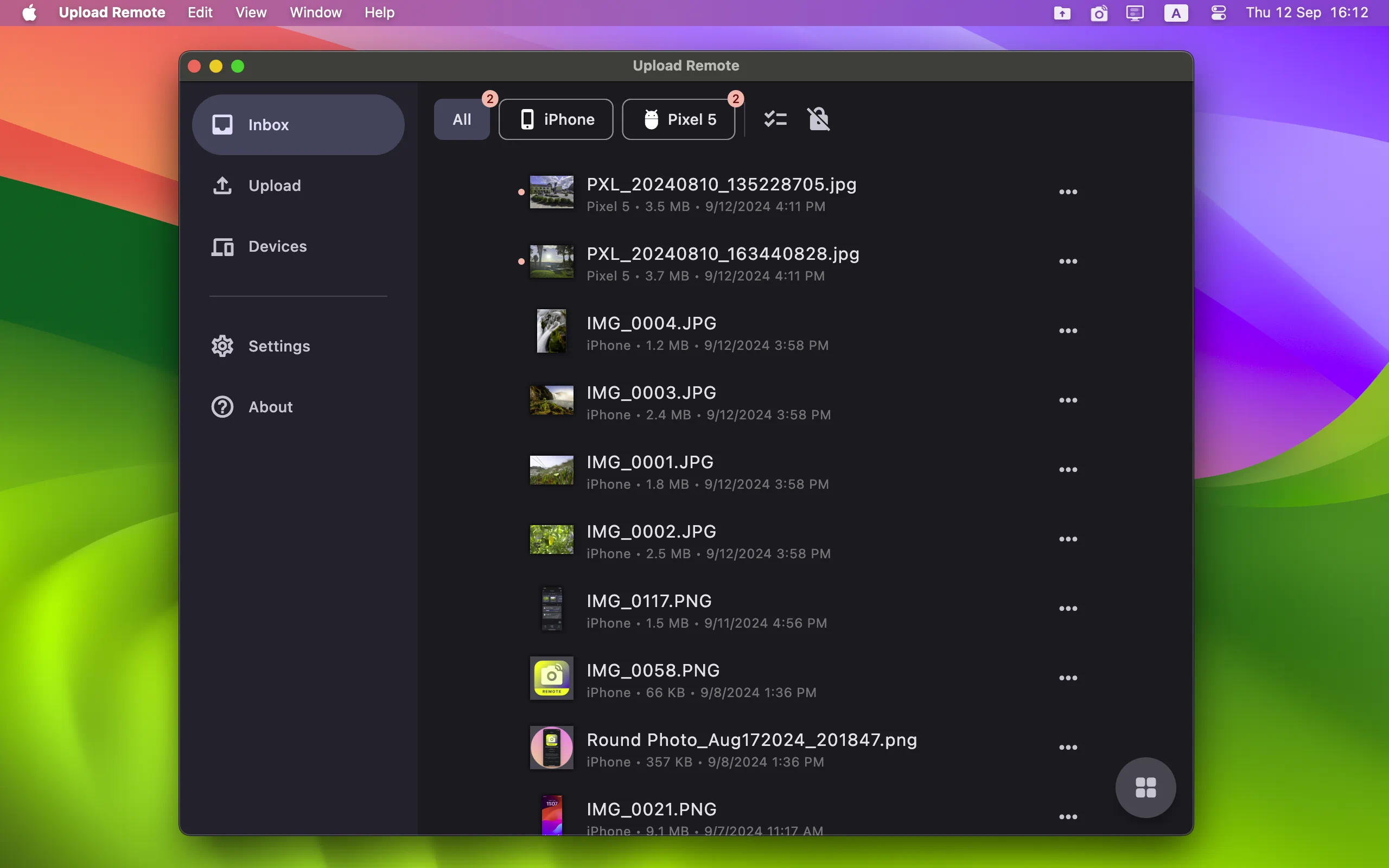Scroll down the inbox file list
Viewport: 1389px width, 868px height.
[x=800, y=500]
